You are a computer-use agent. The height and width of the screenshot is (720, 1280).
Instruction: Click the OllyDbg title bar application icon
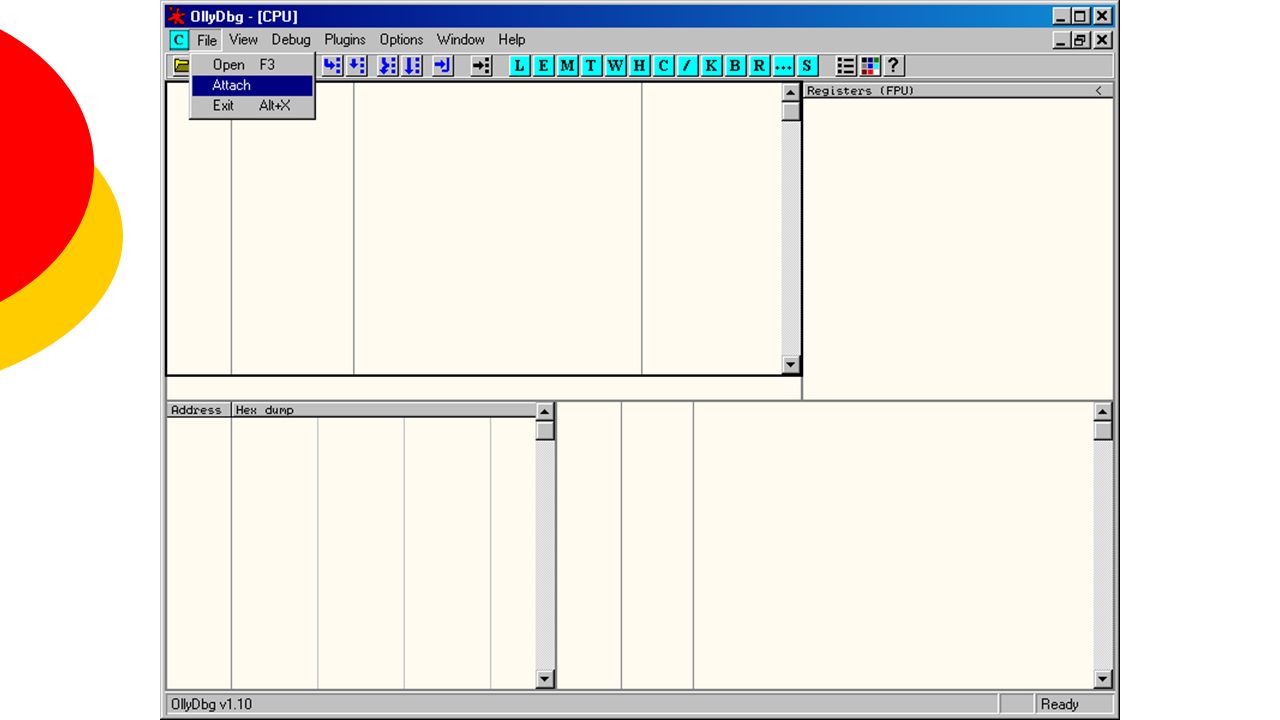(177, 16)
